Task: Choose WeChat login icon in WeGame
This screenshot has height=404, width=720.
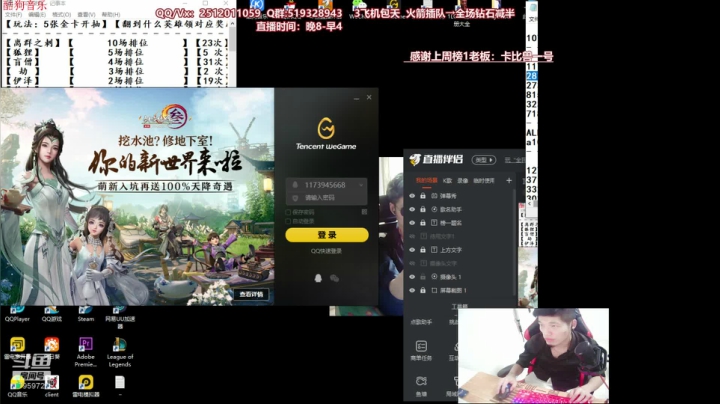Action: pyautogui.click(x=335, y=278)
